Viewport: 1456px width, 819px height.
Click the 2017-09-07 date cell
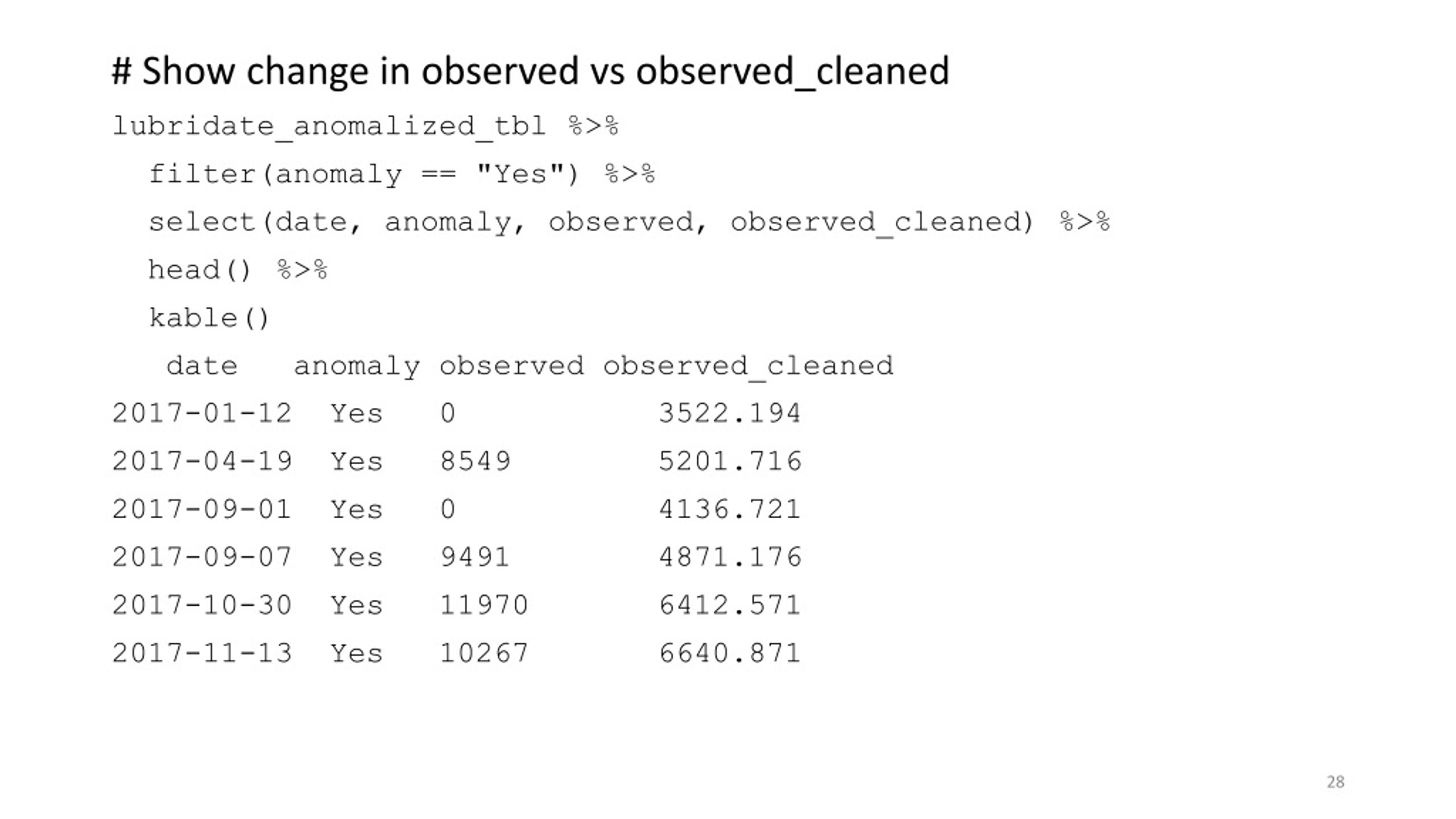coord(202,557)
